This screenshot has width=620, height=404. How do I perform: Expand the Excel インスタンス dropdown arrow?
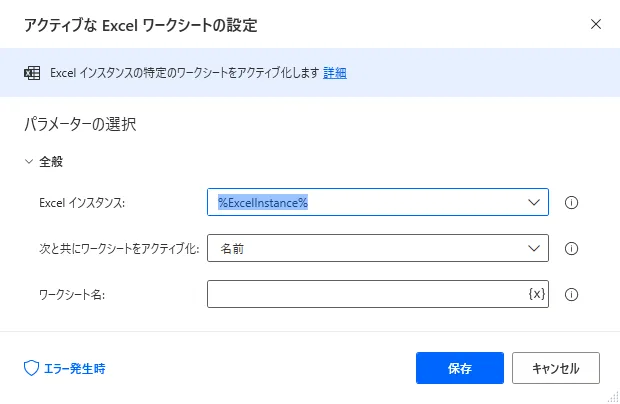pyautogui.click(x=532, y=203)
